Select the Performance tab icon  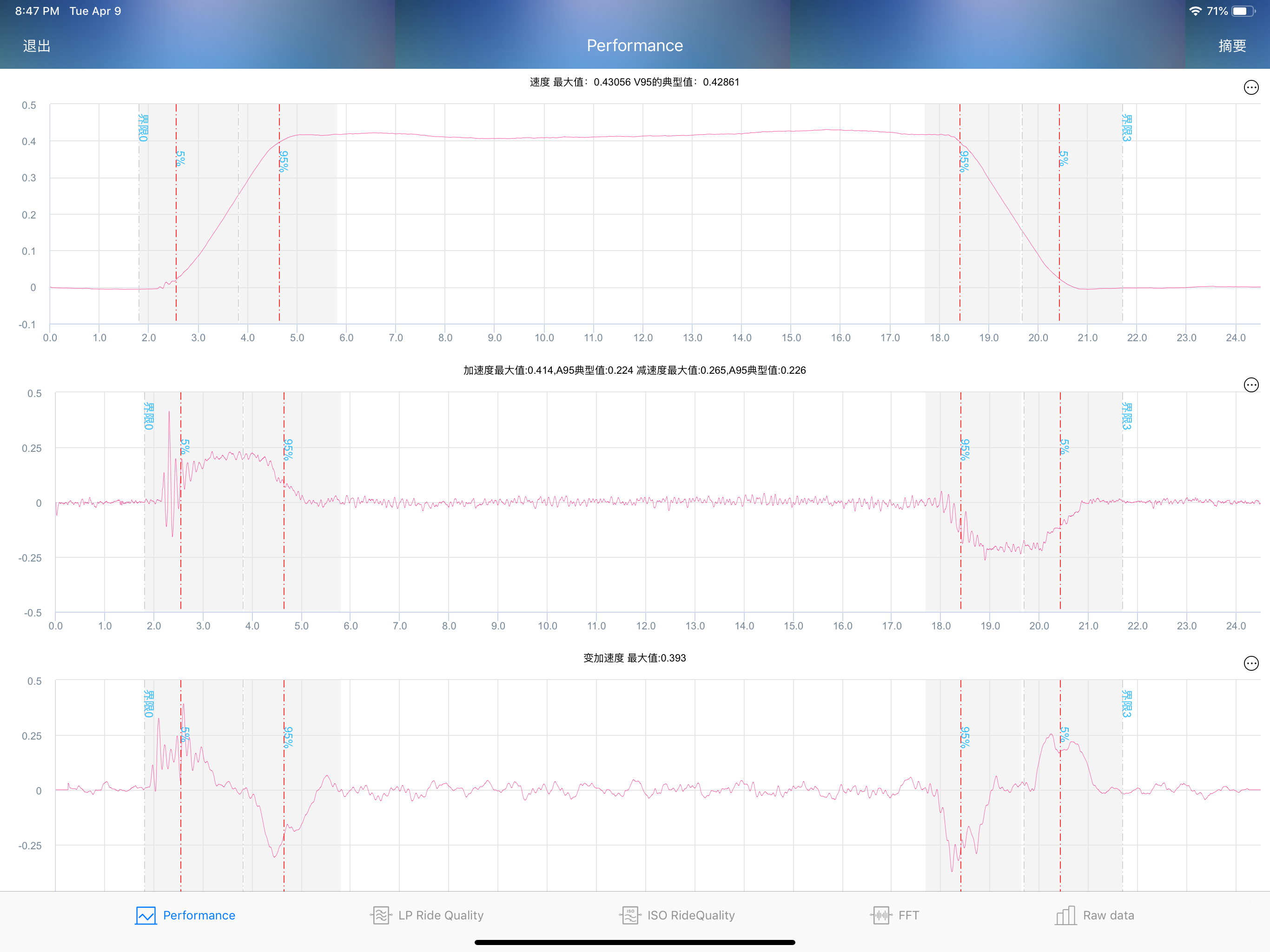tap(146, 915)
